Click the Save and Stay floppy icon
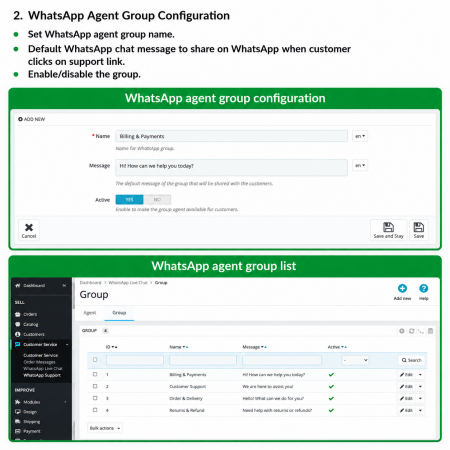Image resolution: width=450 pixels, height=450 pixels. pos(388,227)
